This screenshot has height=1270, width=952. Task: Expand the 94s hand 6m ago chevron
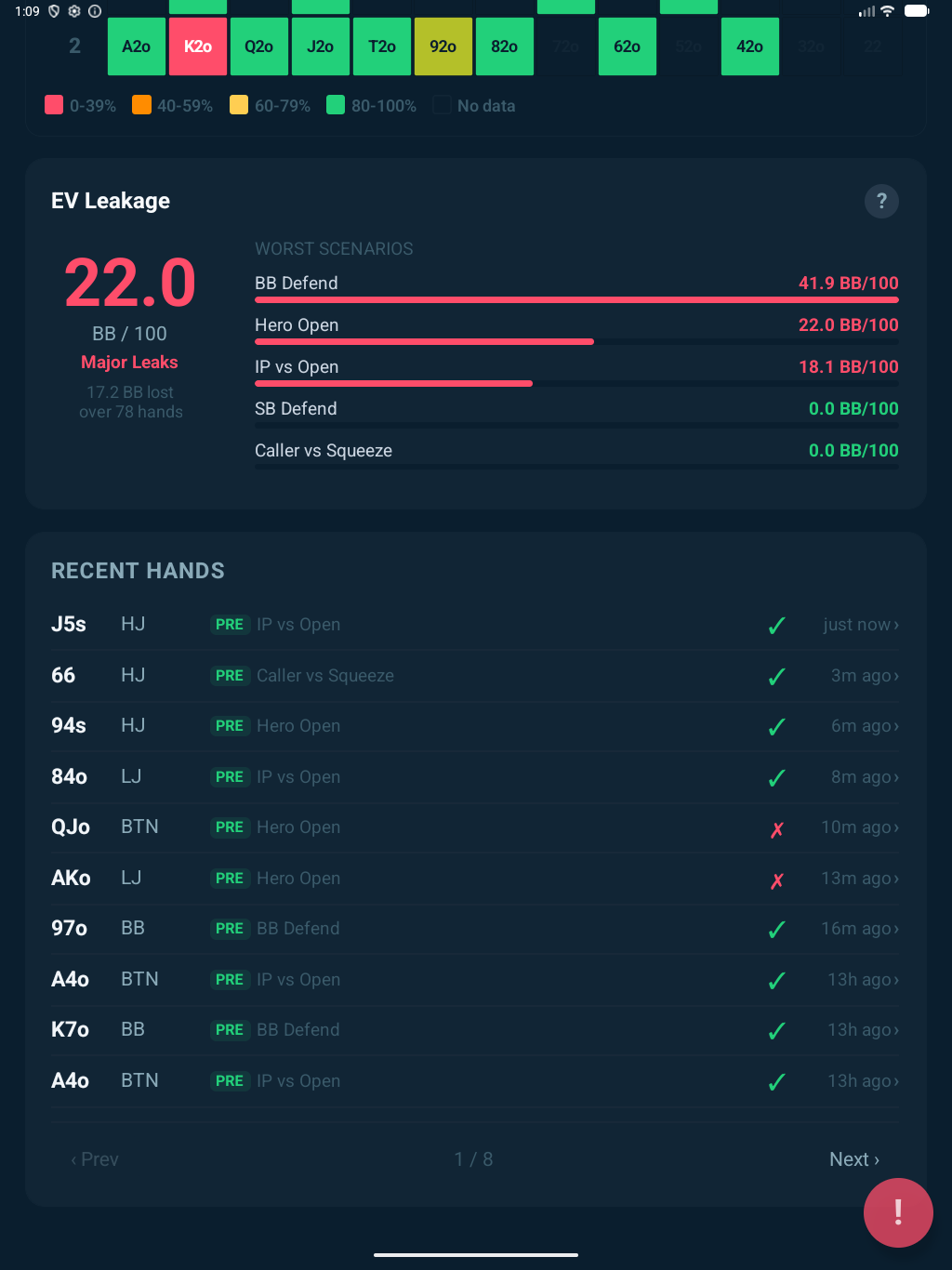895,726
